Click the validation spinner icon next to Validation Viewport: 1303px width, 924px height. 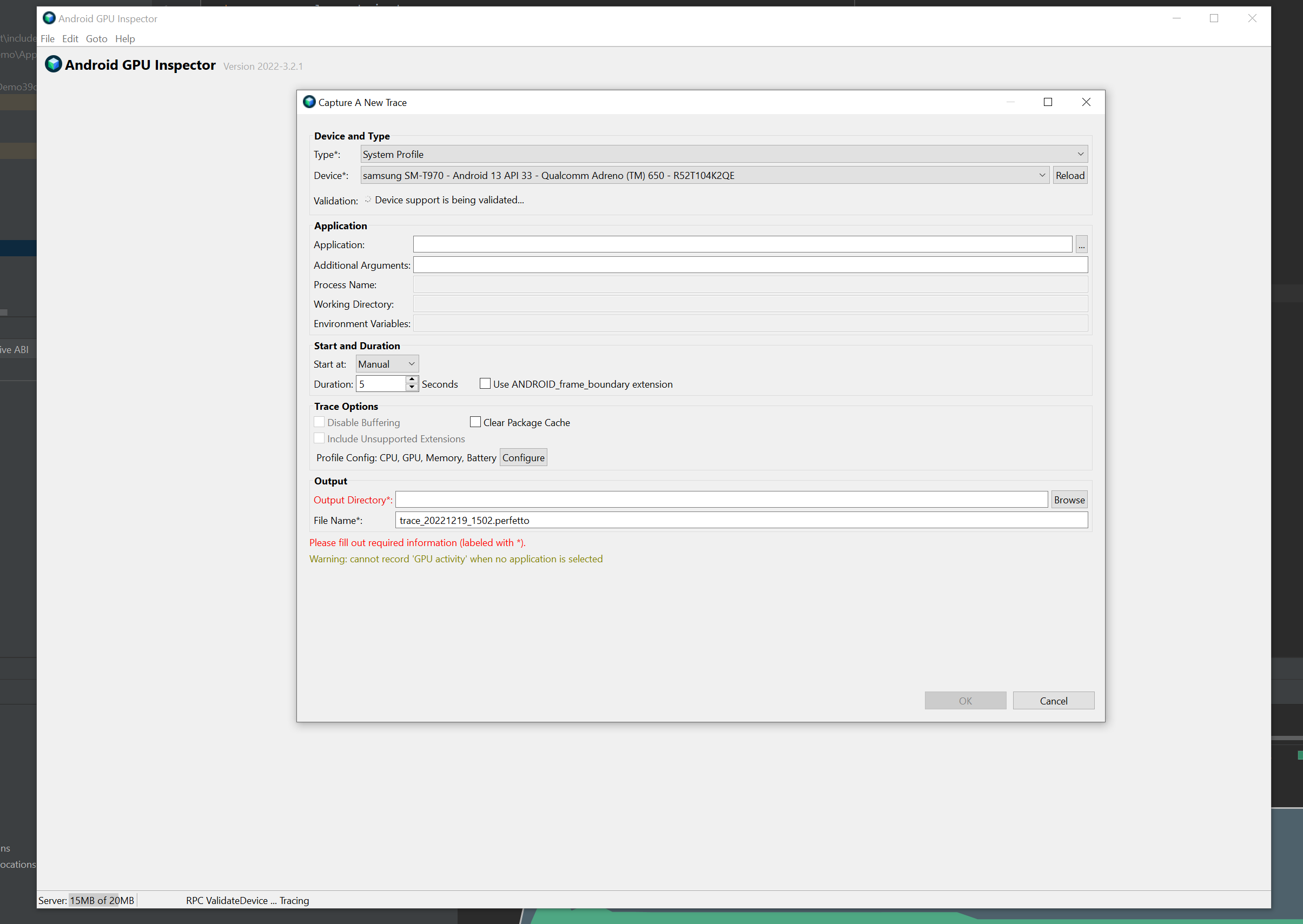(368, 200)
